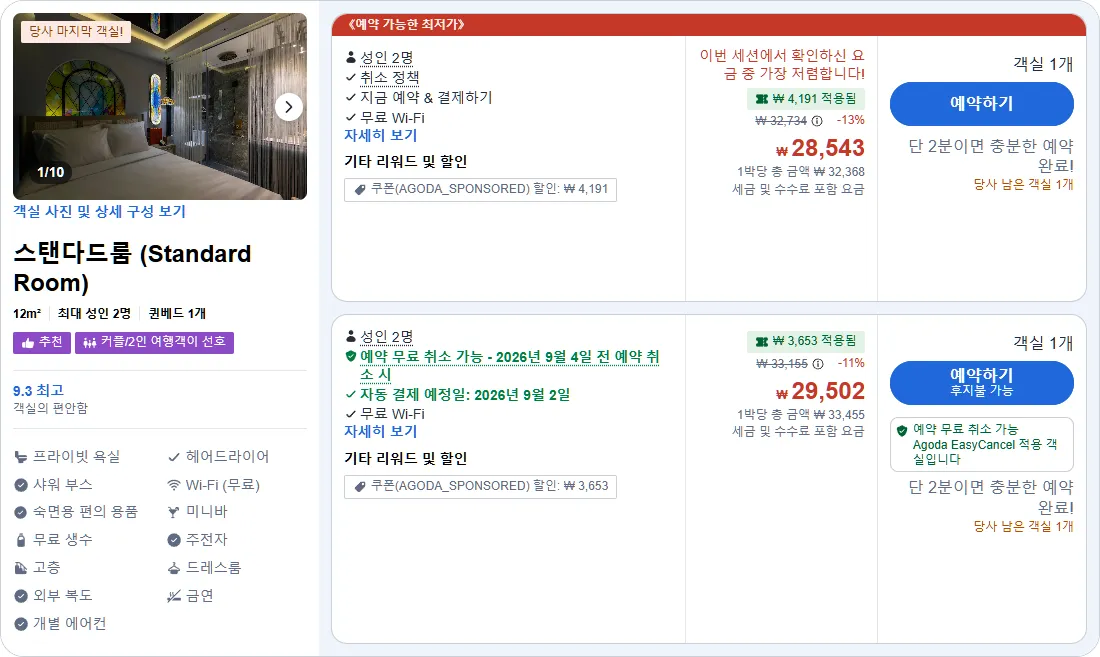Click '성인 2명' in the first offer
The height and width of the screenshot is (657, 1100).
pyautogui.click(x=387, y=57)
